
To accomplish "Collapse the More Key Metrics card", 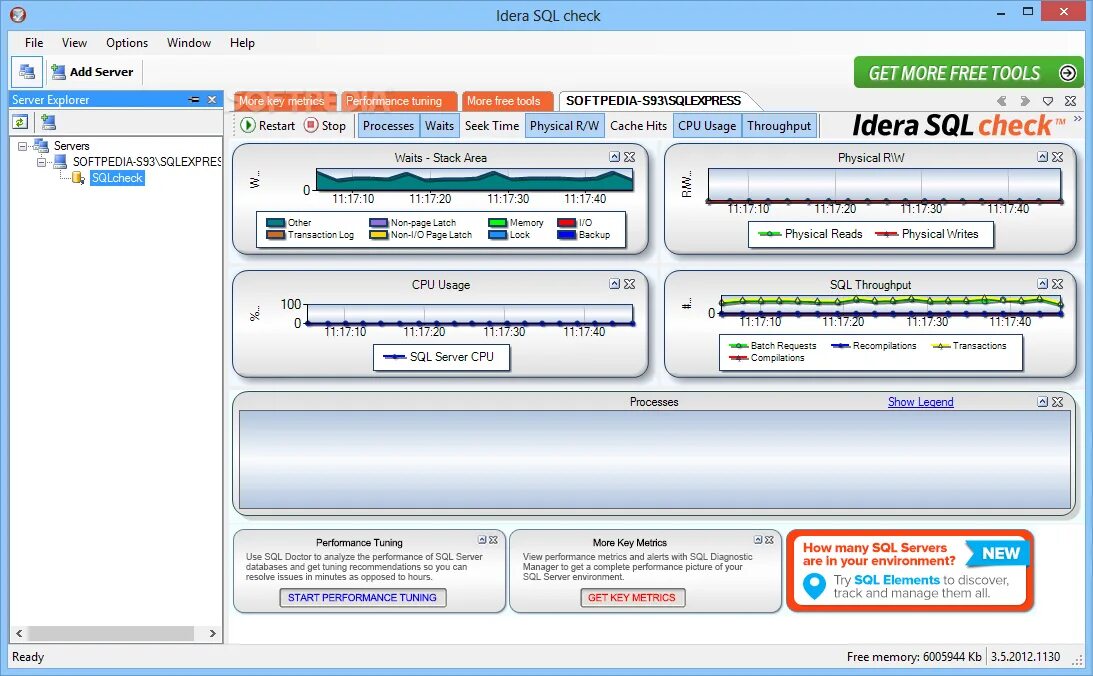I will point(758,540).
